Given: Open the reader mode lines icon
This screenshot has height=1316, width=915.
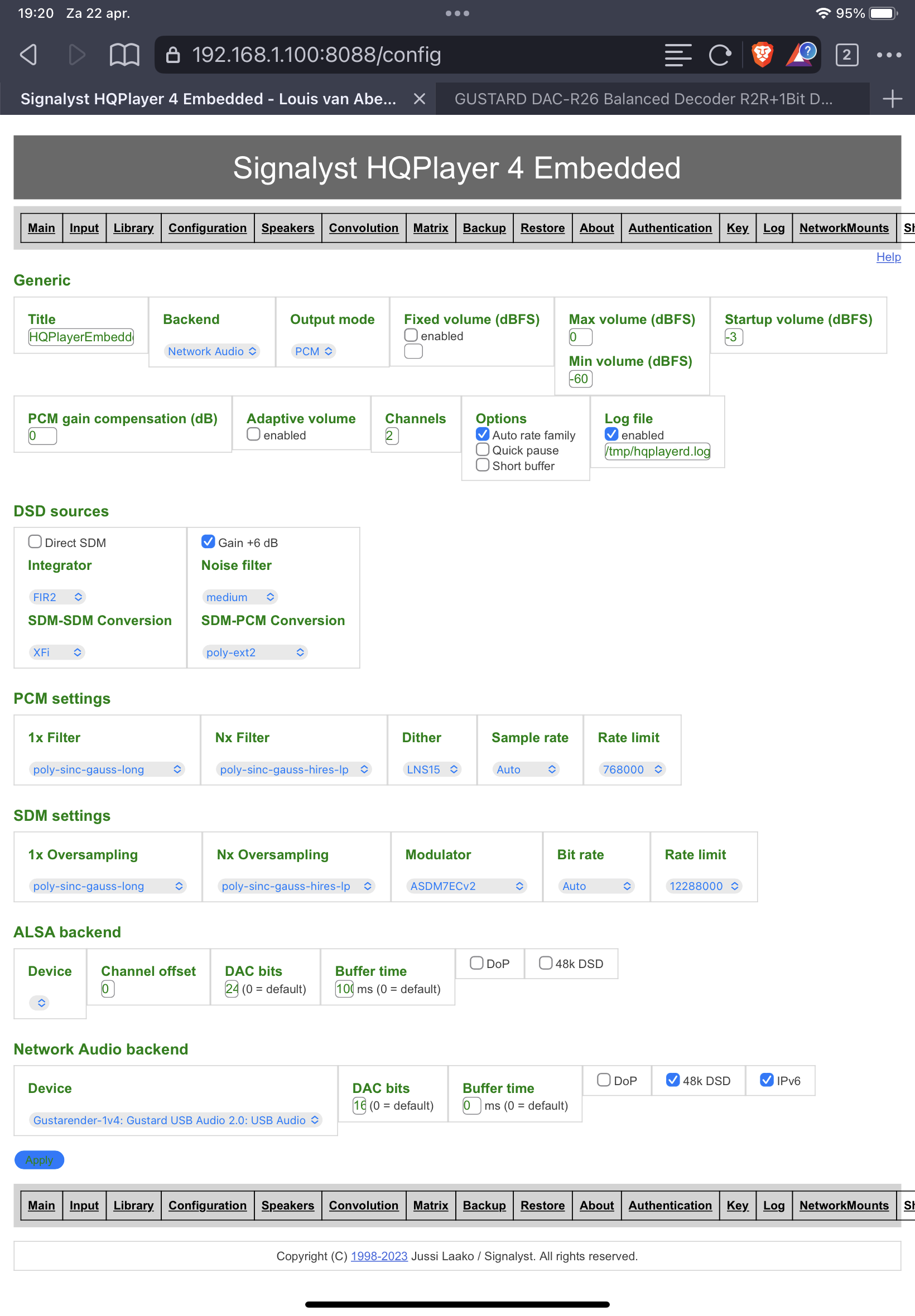Looking at the screenshot, I should [x=678, y=55].
